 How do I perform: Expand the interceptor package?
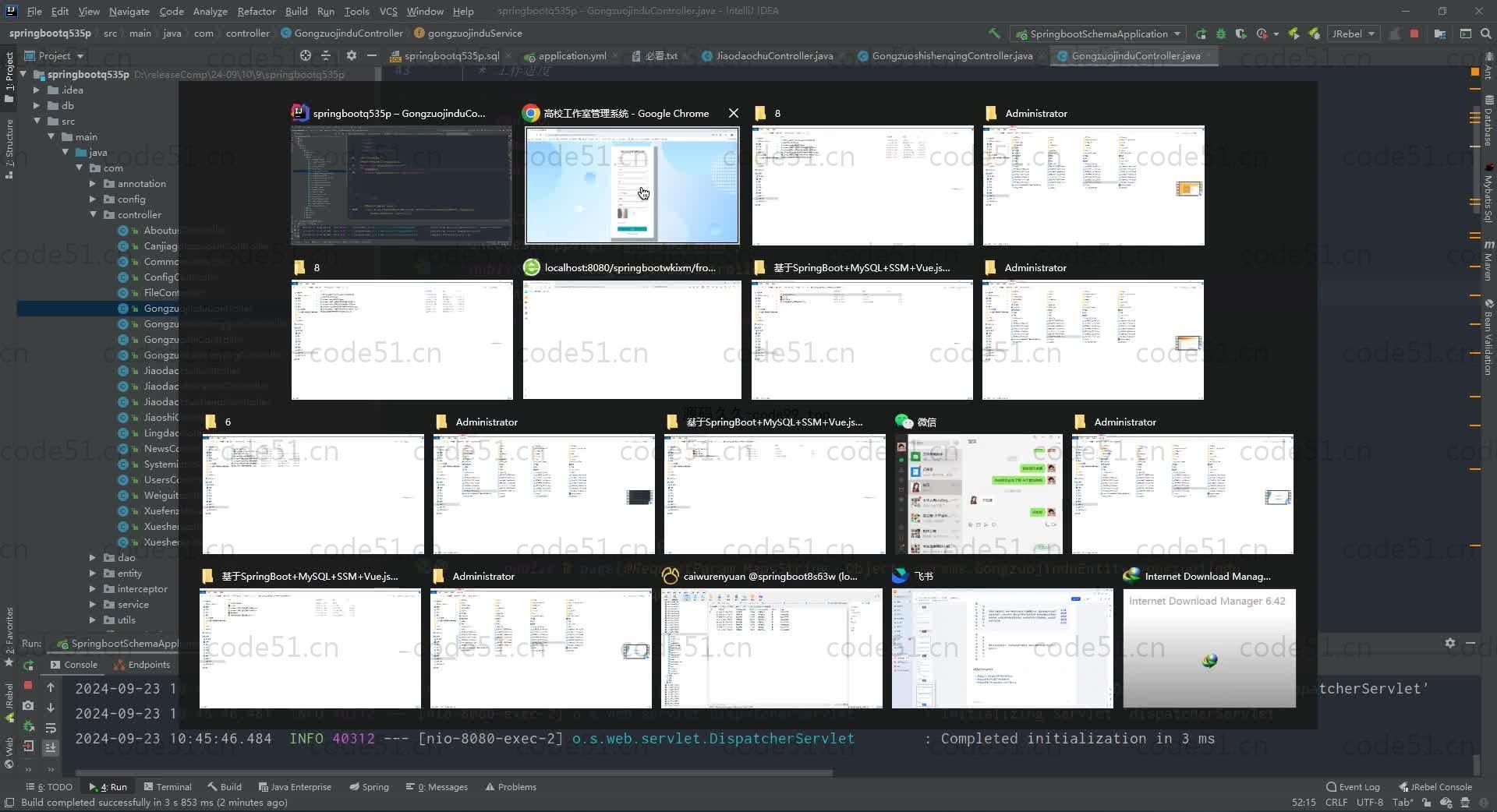pyautogui.click(x=93, y=588)
